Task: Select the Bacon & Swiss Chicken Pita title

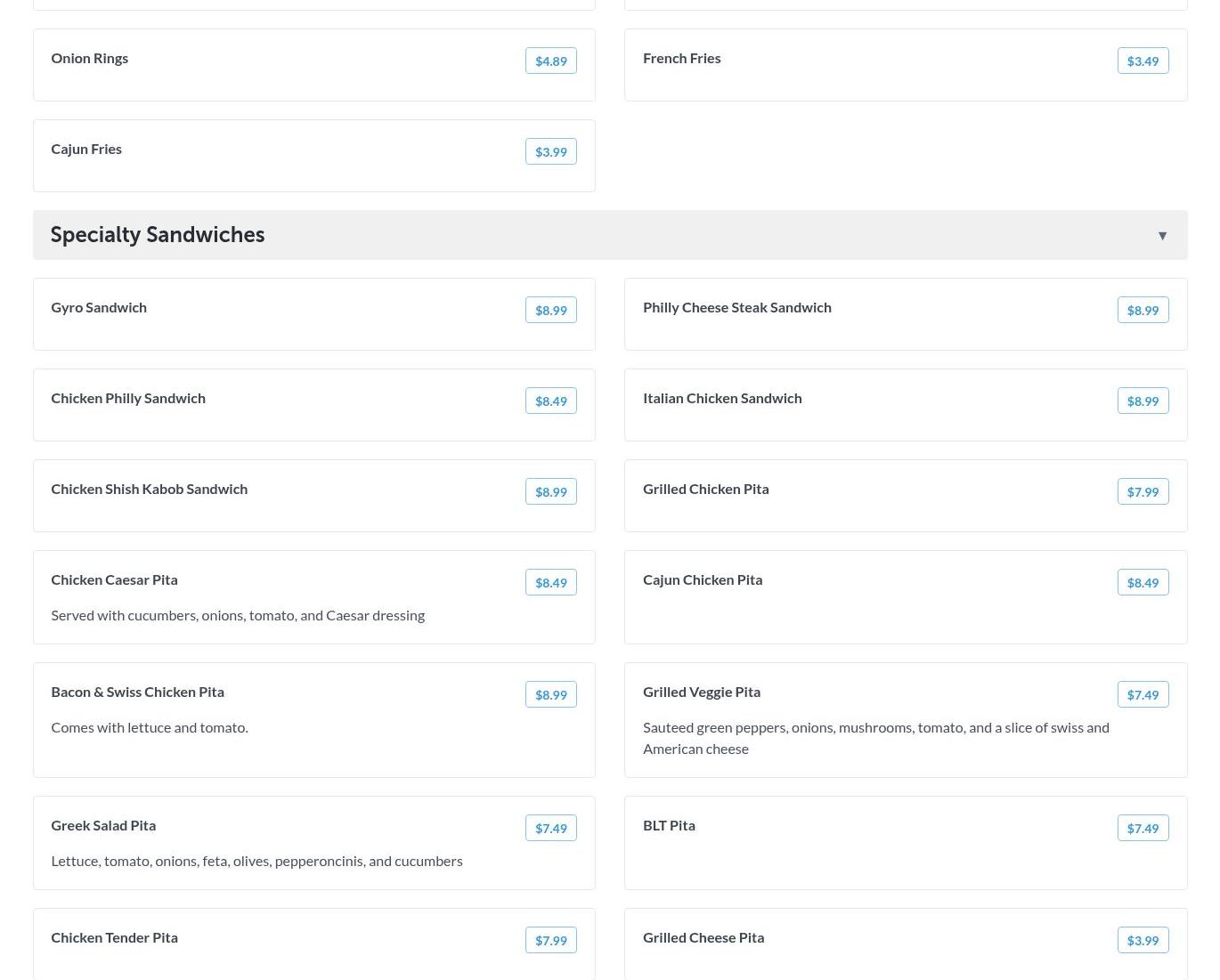Action: (137, 692)
